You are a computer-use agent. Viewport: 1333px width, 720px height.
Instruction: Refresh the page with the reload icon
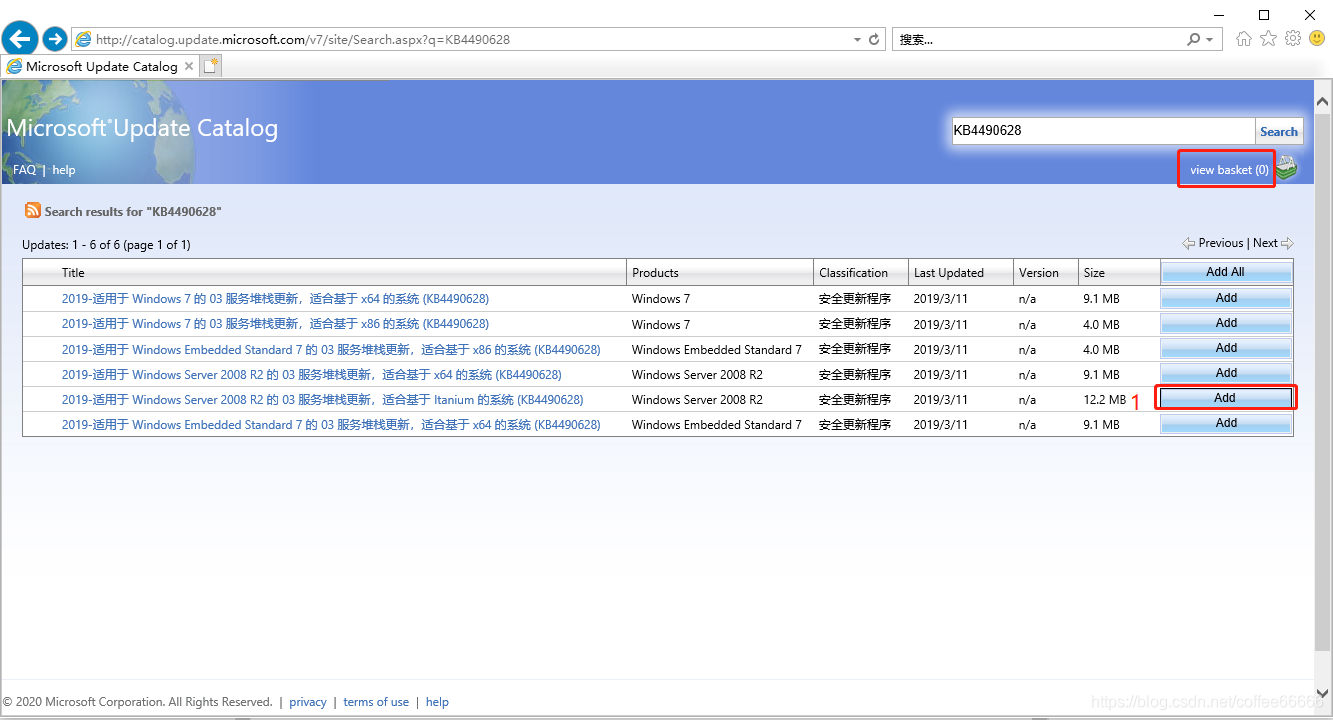coord(875,40)
